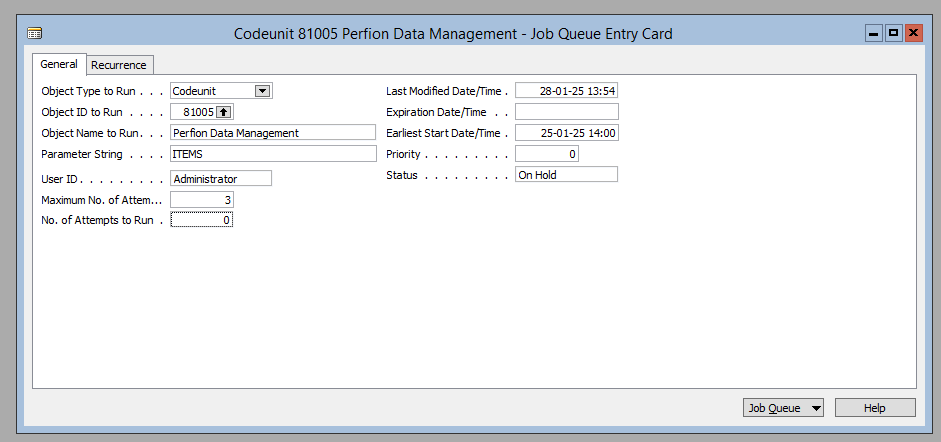
Task: Click the window title text
Action: [453, 34]
